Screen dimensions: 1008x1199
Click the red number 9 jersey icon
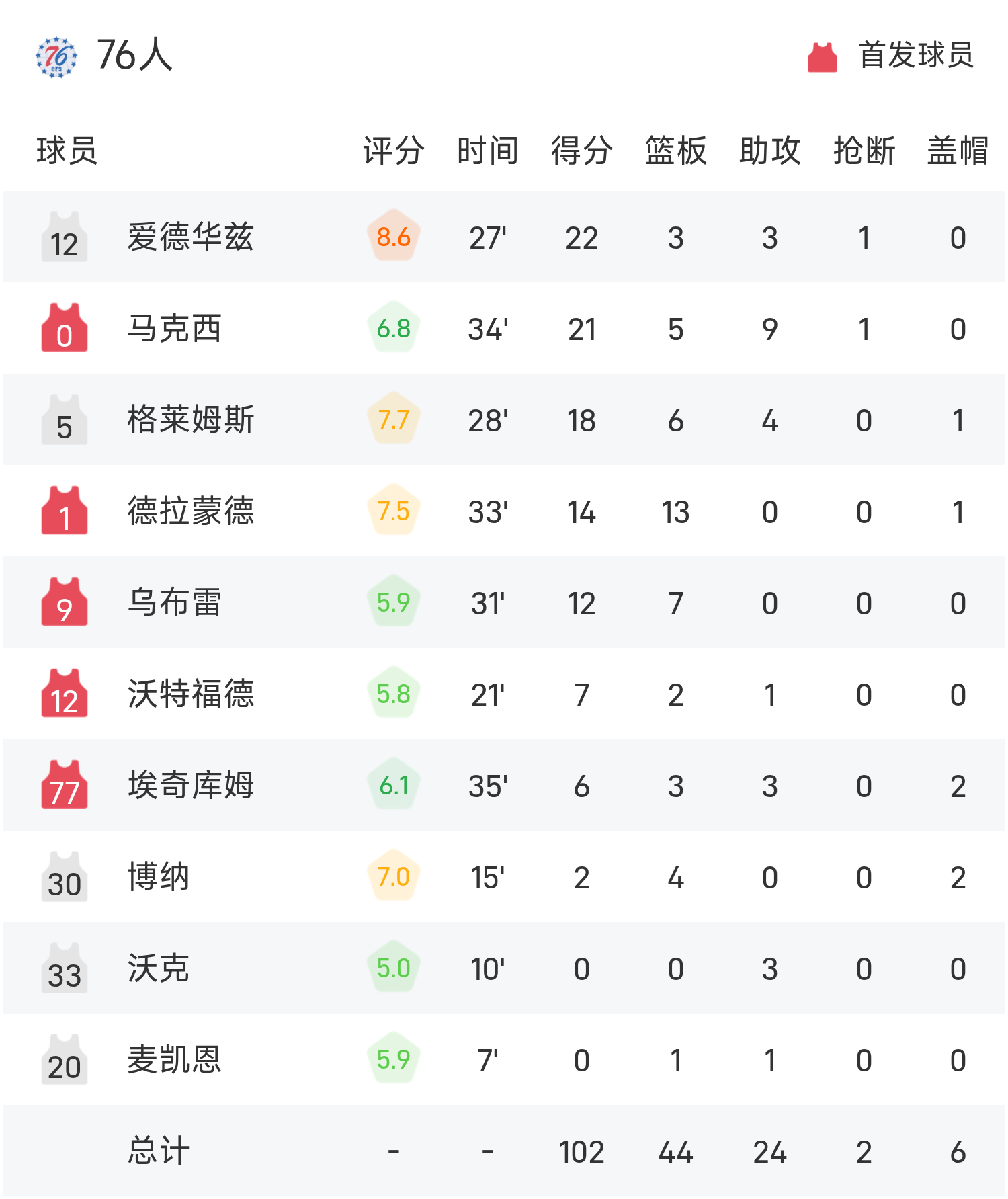pyautogui.click(x=65, y=602)
